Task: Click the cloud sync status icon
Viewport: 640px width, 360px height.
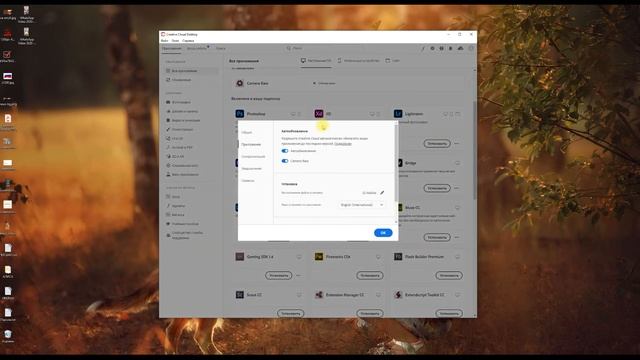Action: pyautogui.click(x=460, y=48)
